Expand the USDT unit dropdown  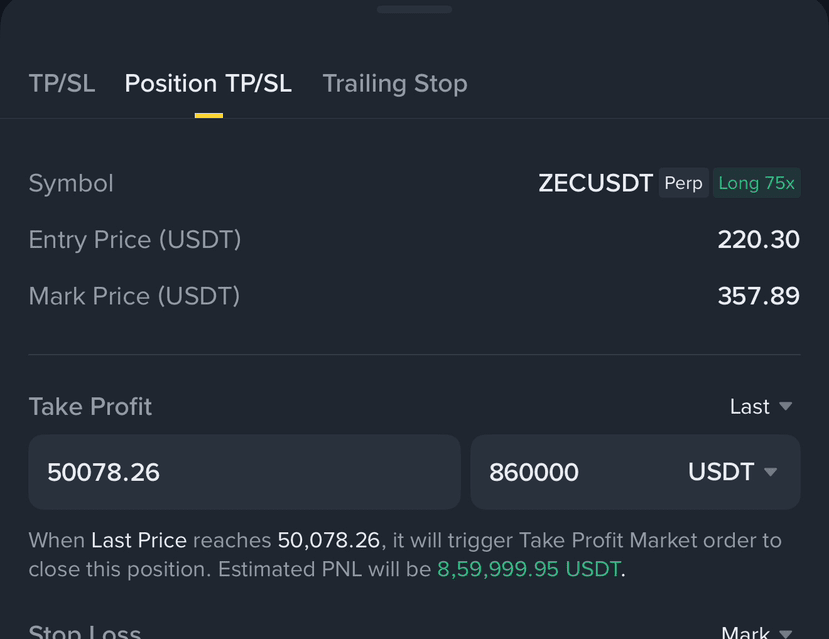coord(732,472)
